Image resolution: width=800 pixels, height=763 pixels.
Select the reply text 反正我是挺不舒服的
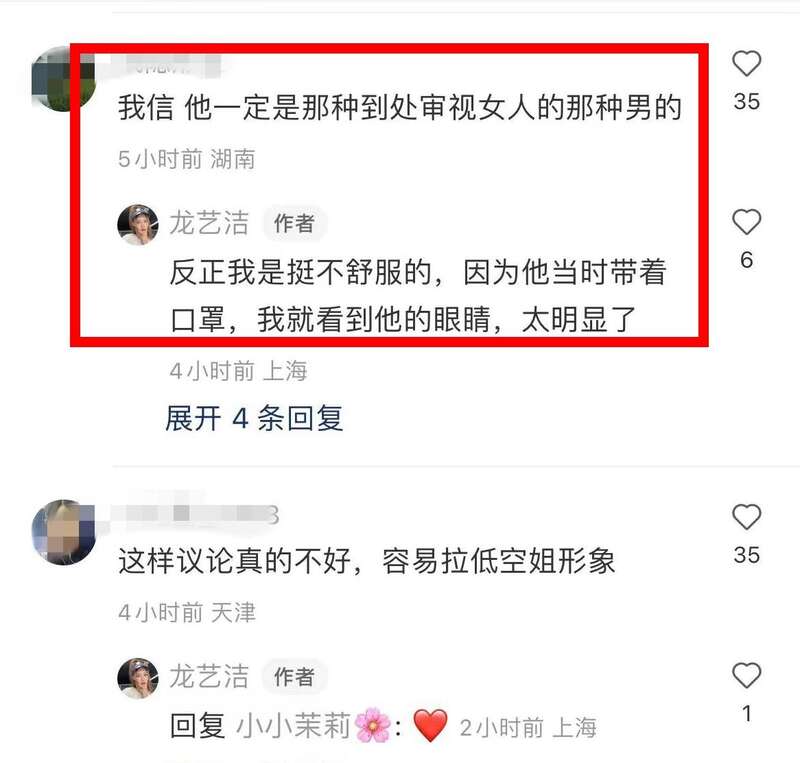click(x=301, y=272)
